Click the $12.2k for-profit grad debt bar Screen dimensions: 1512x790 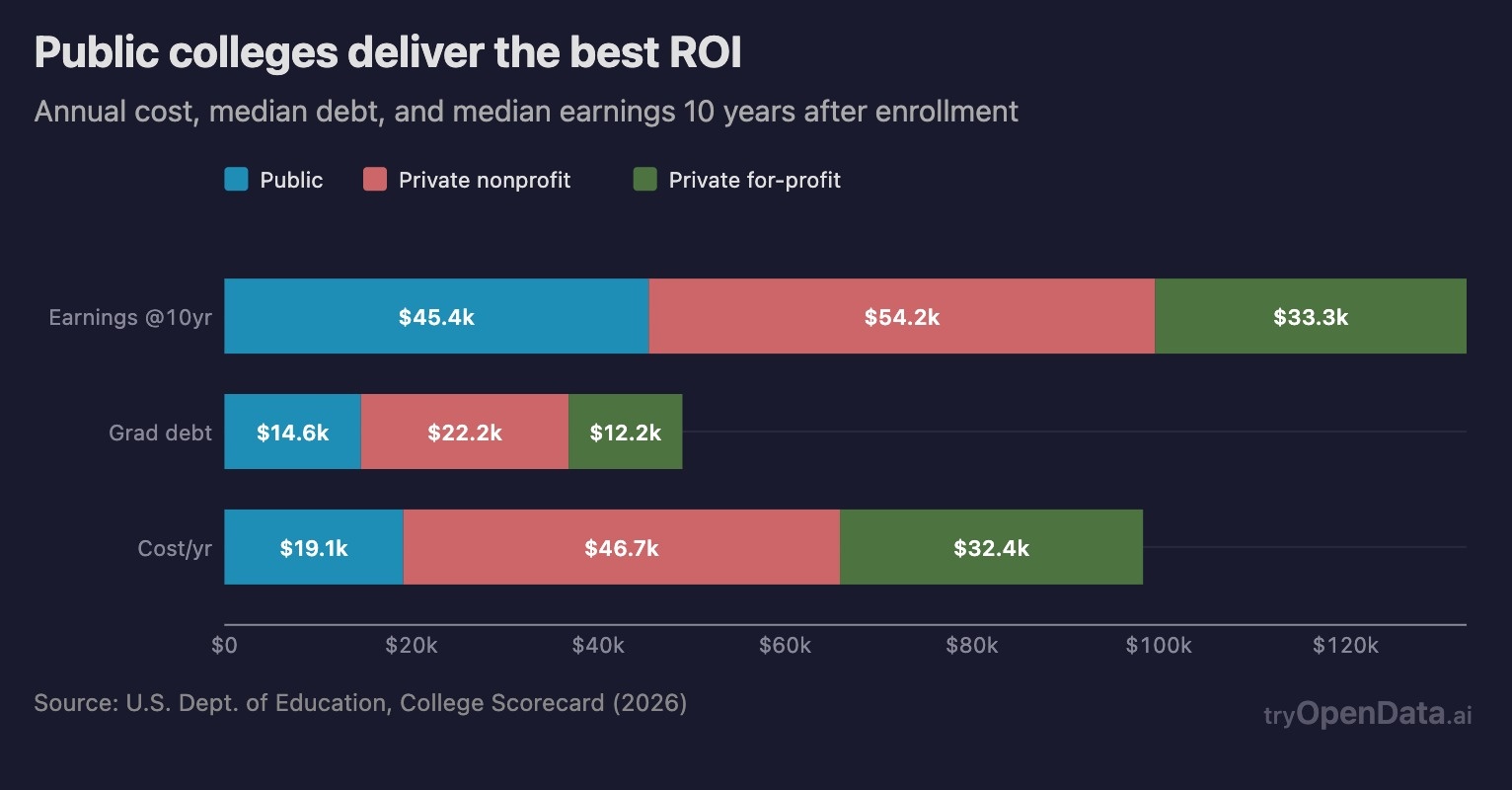[625, 432]
